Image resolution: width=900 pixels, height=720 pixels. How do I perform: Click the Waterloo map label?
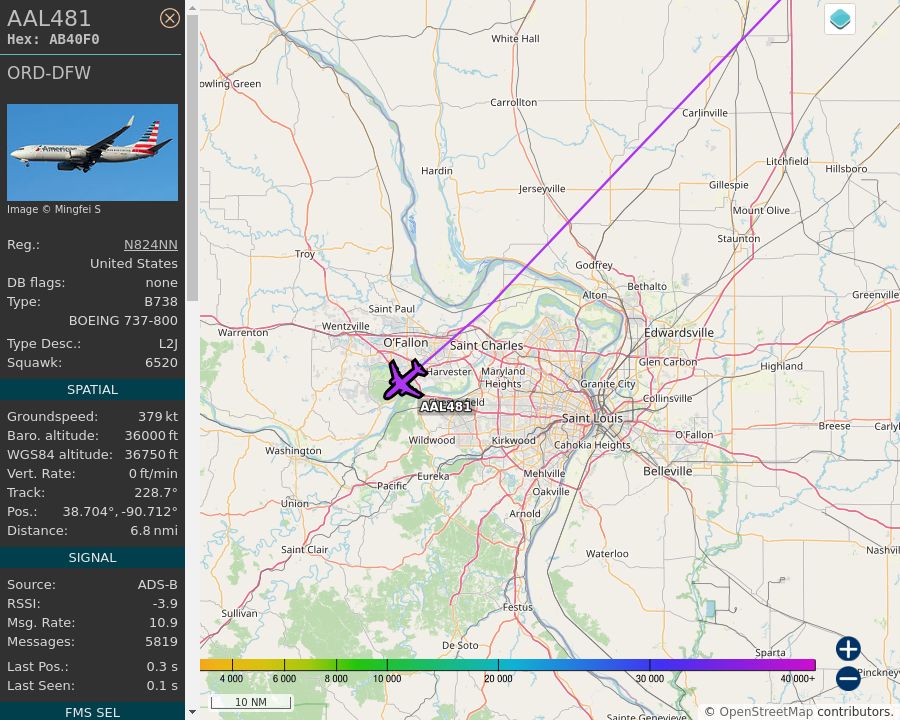607,554
